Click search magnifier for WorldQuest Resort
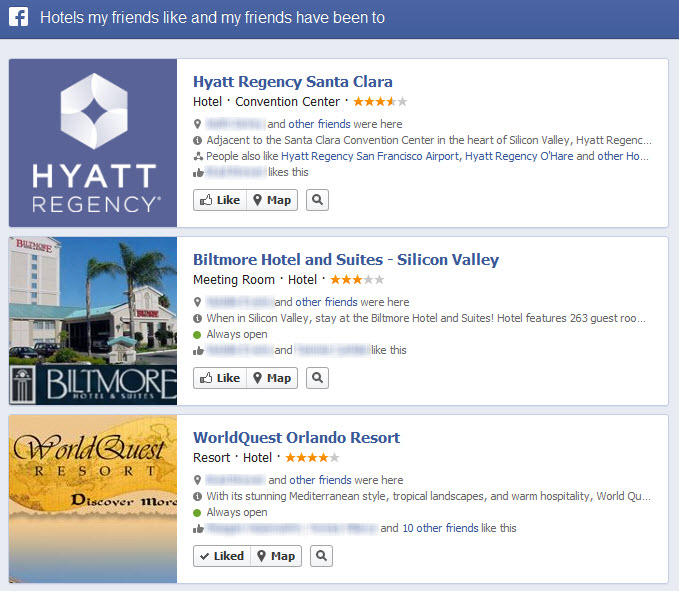Viewport: 679px width, 591px height. [x=321, y=556]
